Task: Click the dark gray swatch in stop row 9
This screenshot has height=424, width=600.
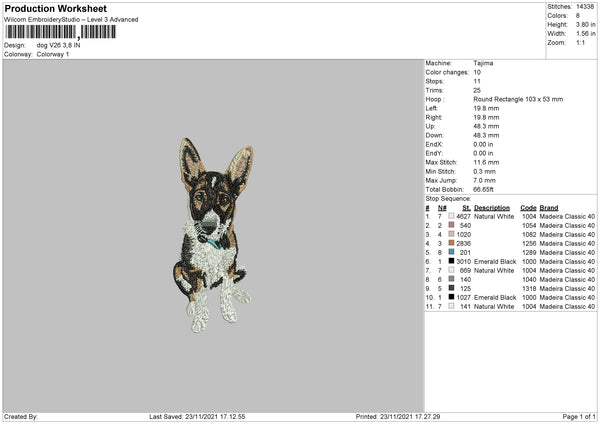Action: click(x=452, y=288)
